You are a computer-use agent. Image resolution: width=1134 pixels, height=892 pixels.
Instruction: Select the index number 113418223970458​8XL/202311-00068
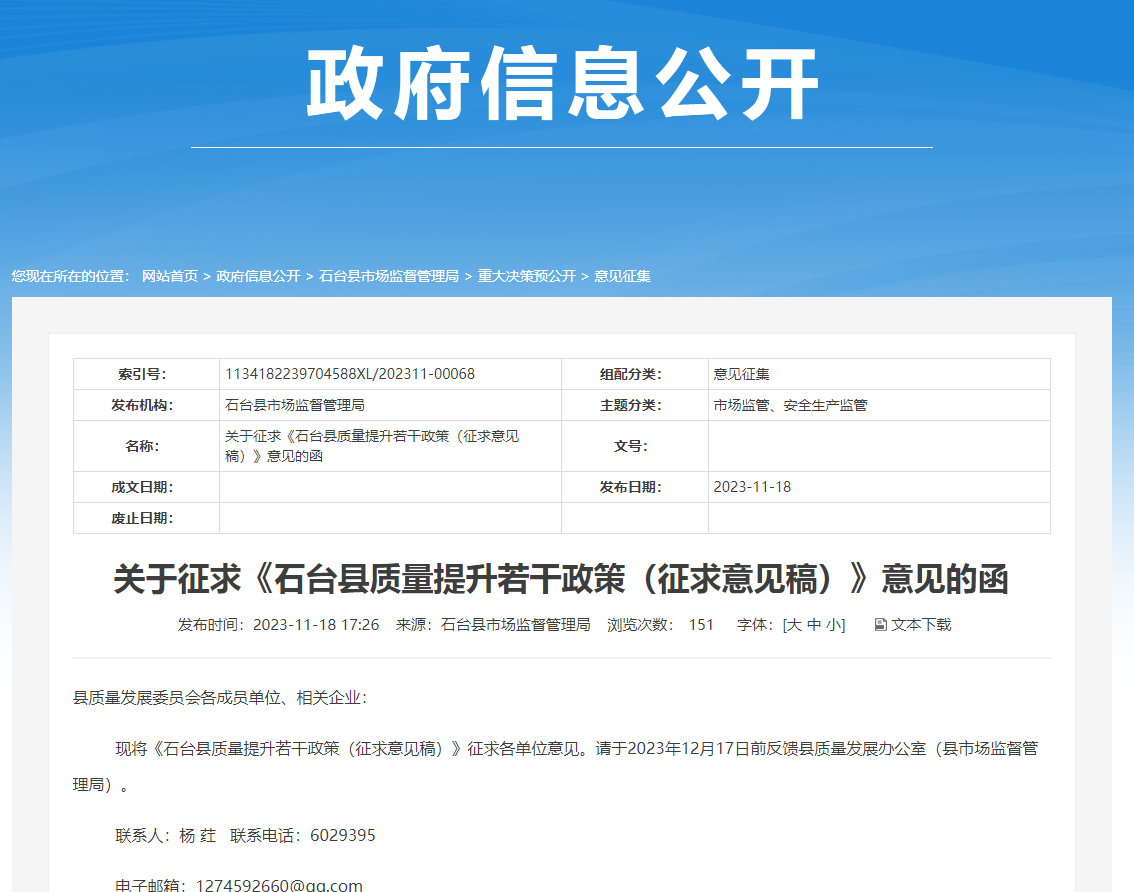350,374
